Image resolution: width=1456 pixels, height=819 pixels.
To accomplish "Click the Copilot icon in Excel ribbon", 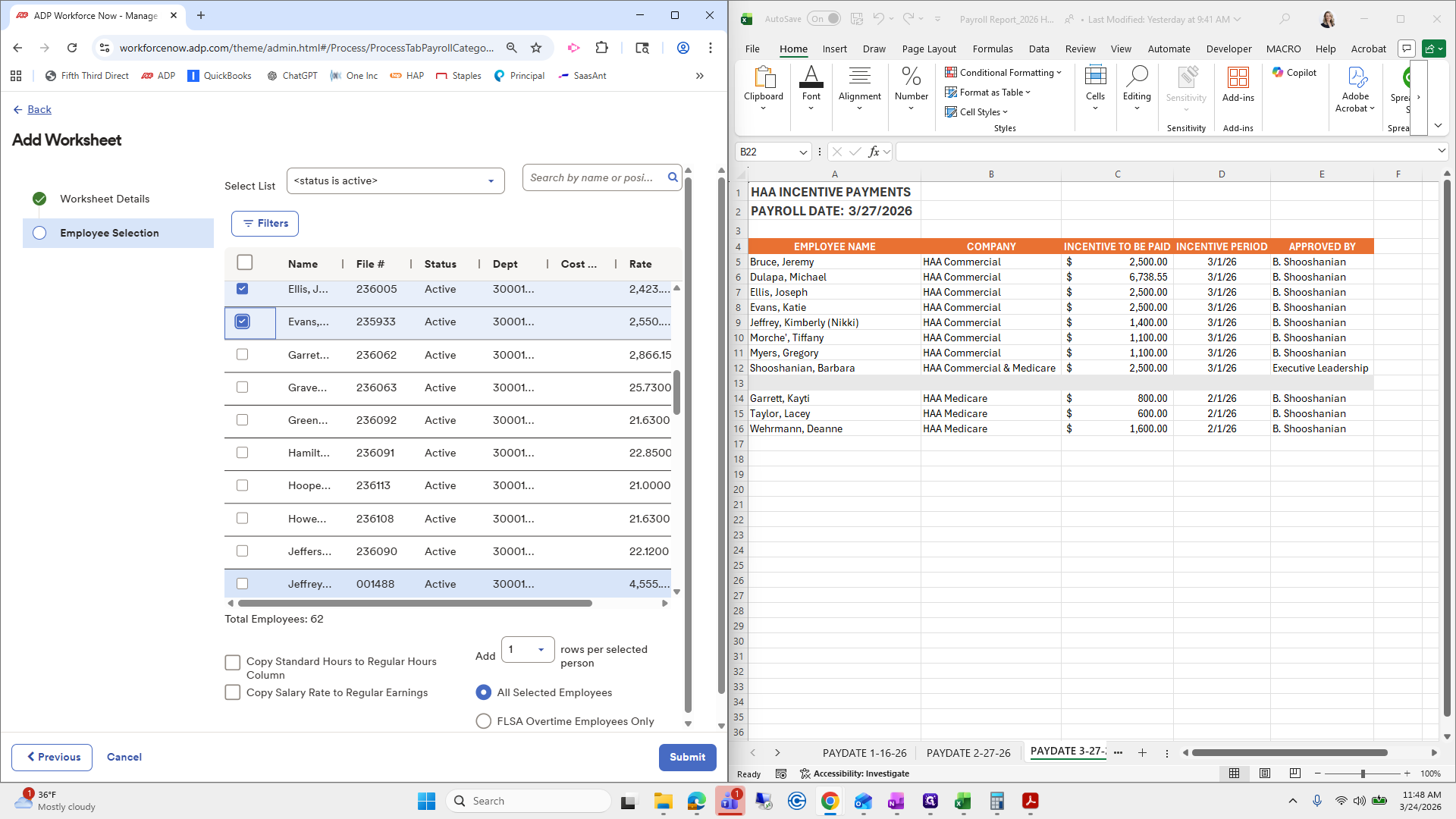I will (1294, 73).
